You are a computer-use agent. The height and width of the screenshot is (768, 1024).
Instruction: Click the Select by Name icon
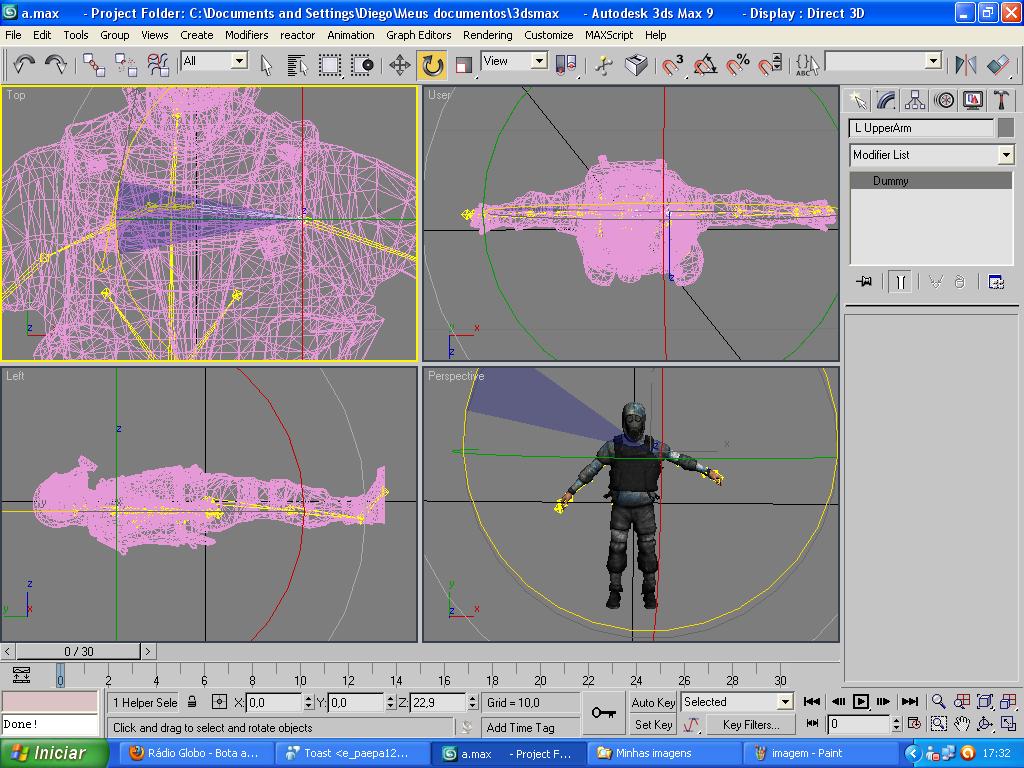tap(297, 65)
